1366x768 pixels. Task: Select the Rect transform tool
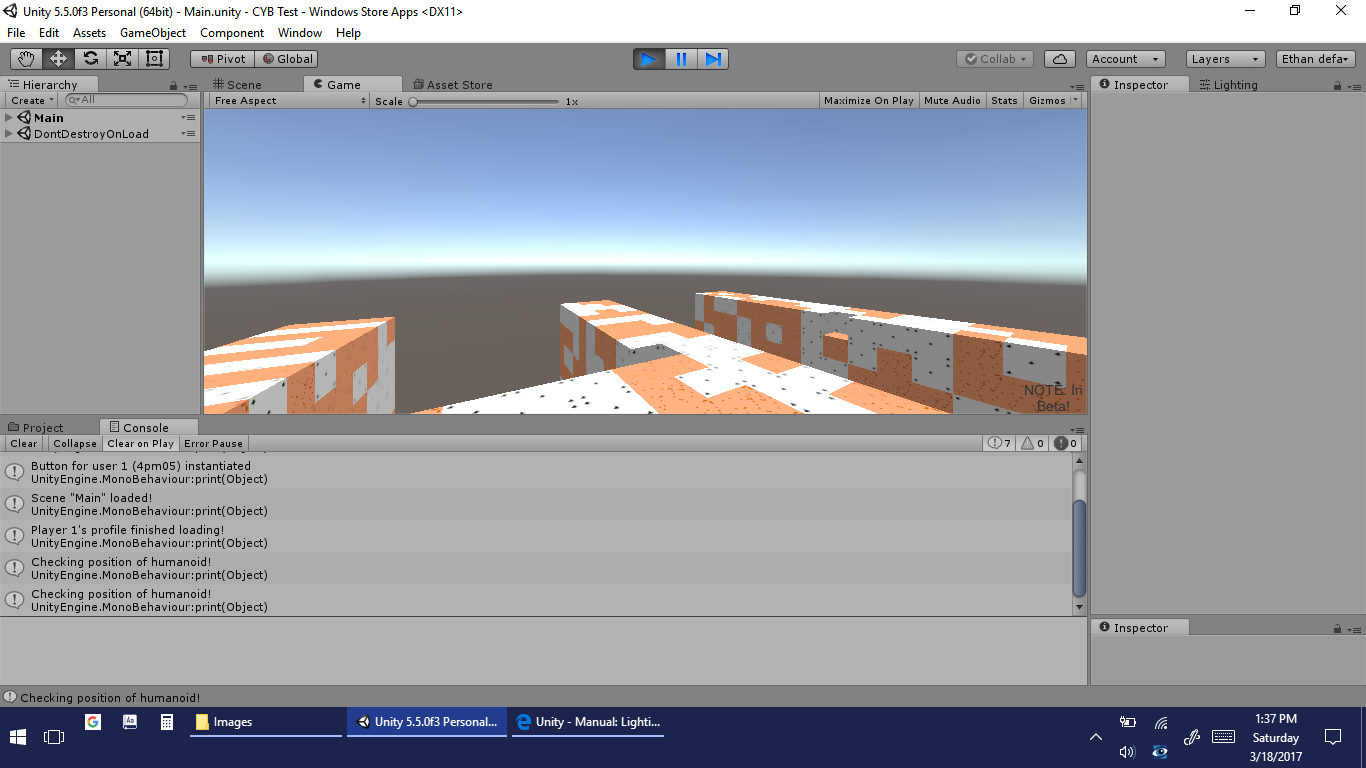pos(154,59)
